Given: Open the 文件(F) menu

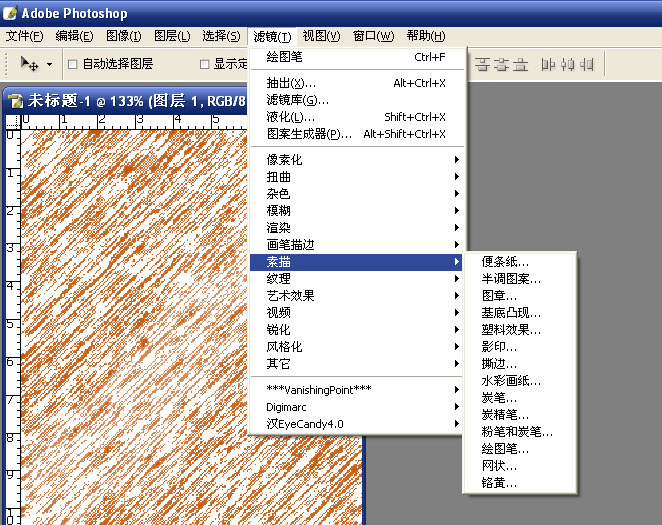Looking at the screenshot, I should click(24, 36).
